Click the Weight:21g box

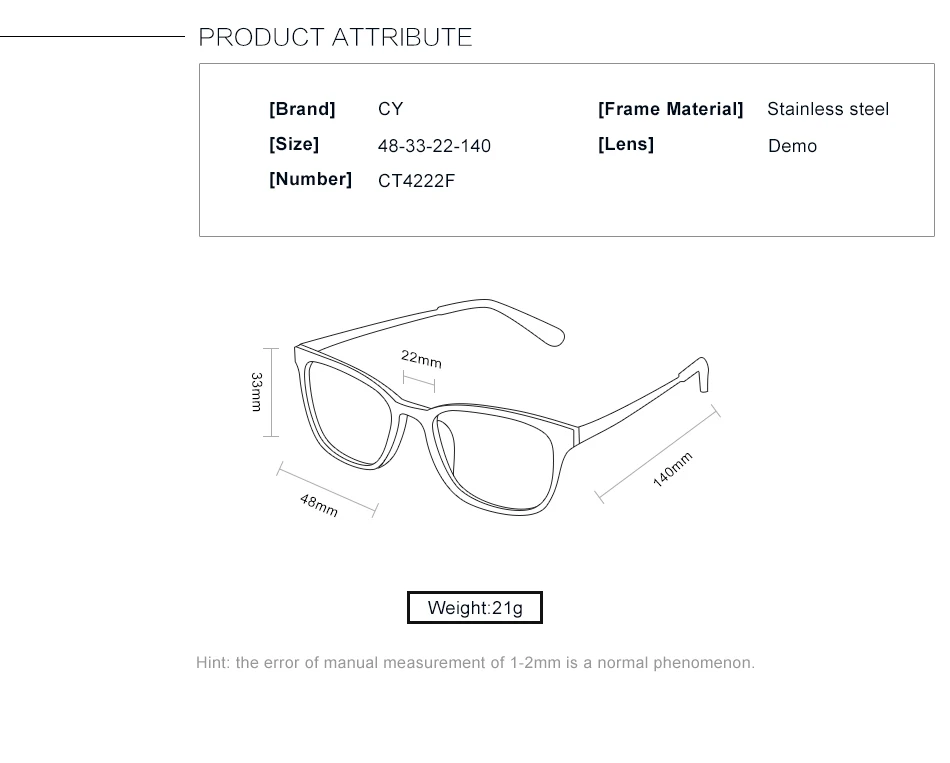pos(475,608)
